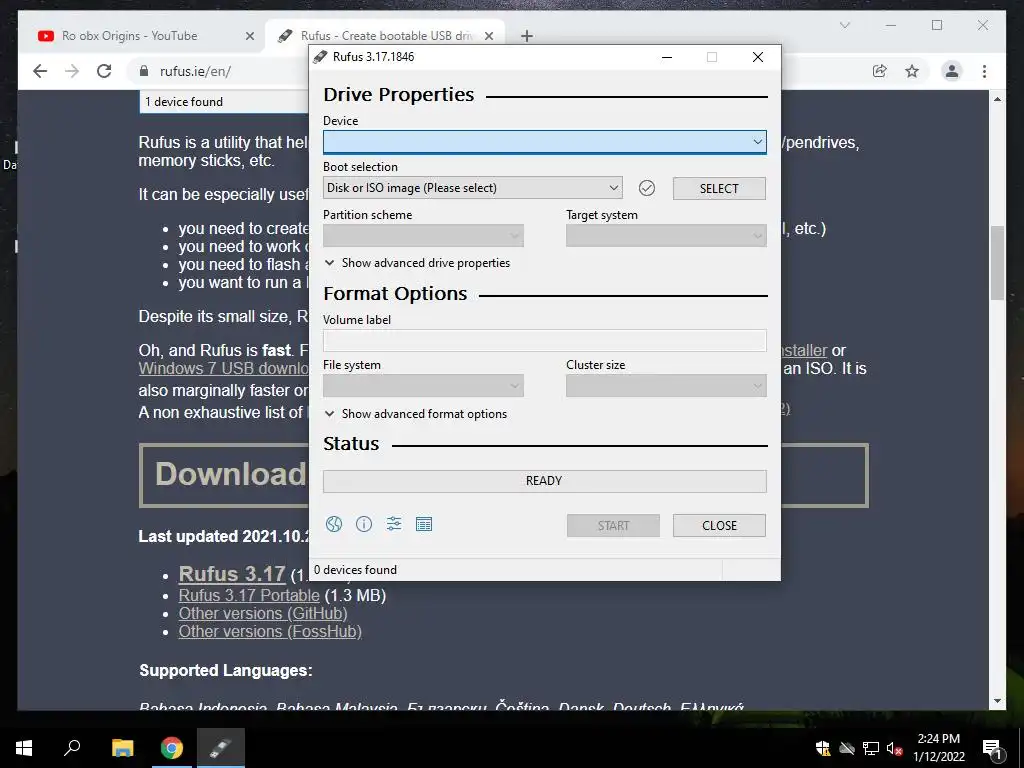Open the Chrome profile avatar
The width and height of the screenshot is (1024, 768).
[x=952, y=71]
